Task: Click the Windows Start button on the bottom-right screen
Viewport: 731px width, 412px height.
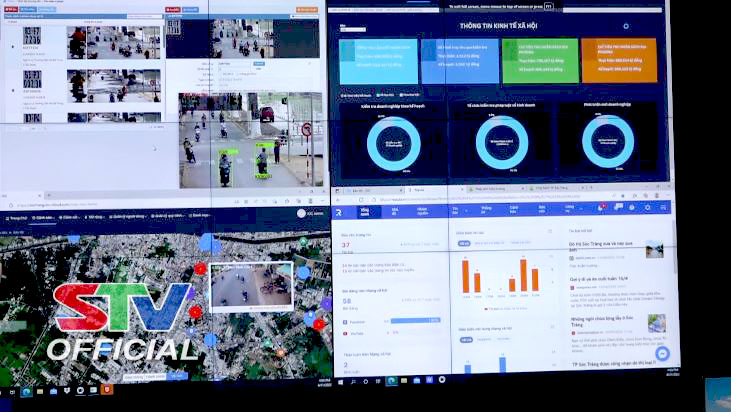Action: (340, 381)
